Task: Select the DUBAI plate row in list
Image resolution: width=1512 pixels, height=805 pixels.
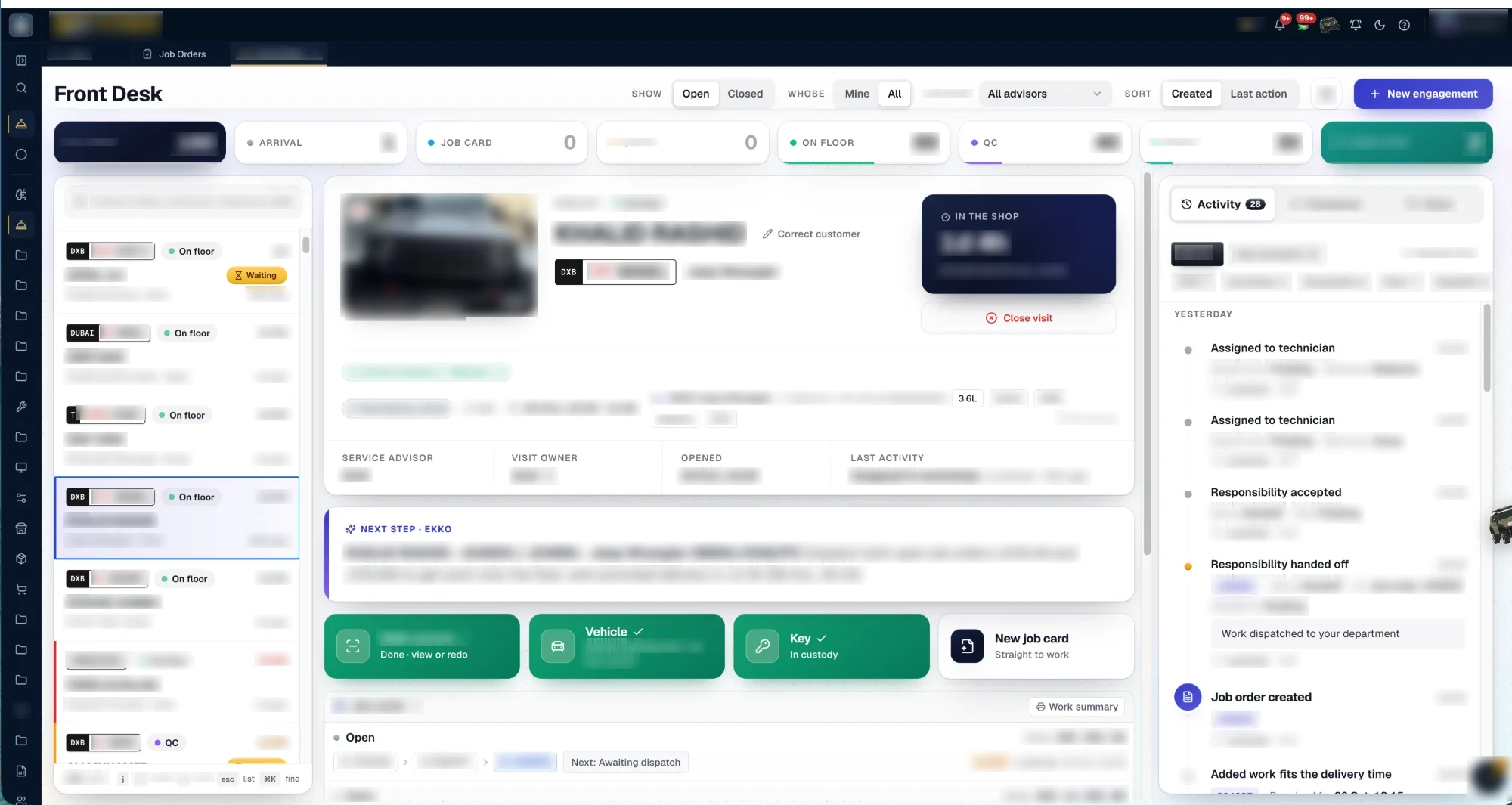Action: 177,355
